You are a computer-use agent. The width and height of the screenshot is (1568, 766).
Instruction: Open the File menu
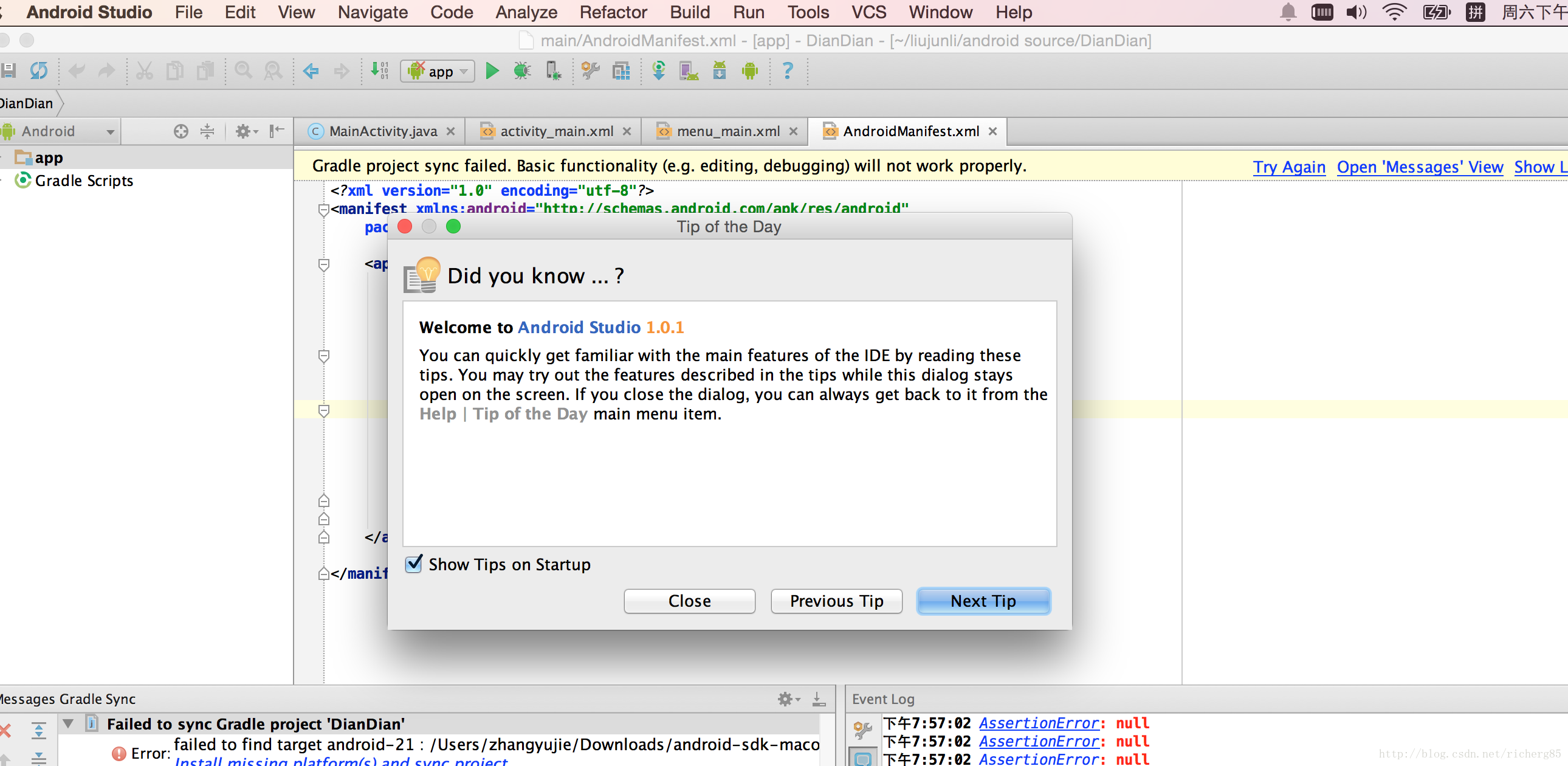tap(188, 12)
